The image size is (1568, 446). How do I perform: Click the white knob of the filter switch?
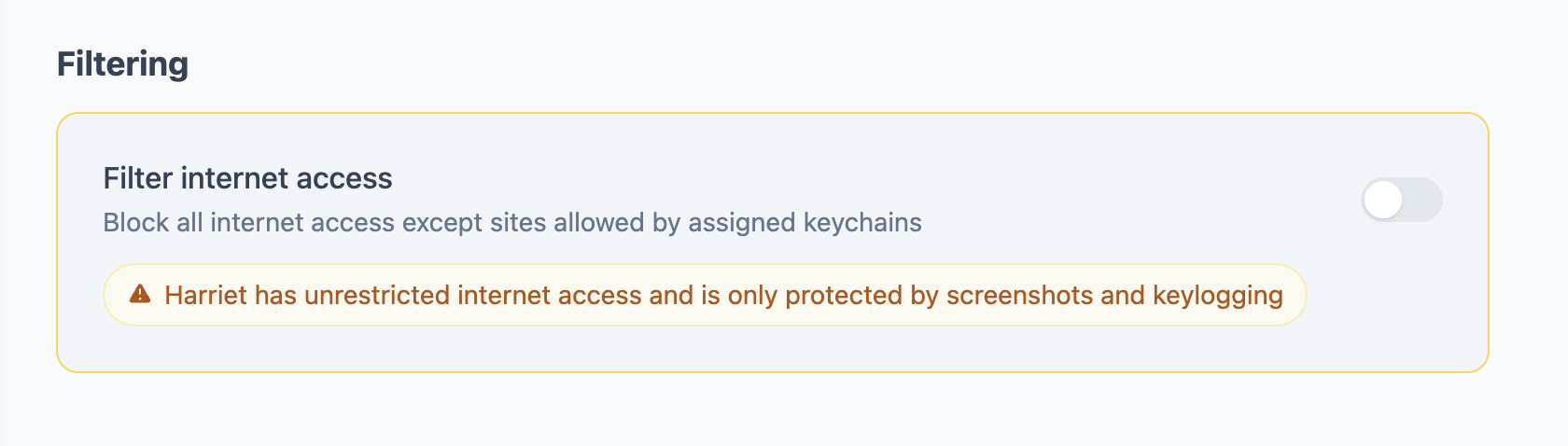coord(1383,200)
